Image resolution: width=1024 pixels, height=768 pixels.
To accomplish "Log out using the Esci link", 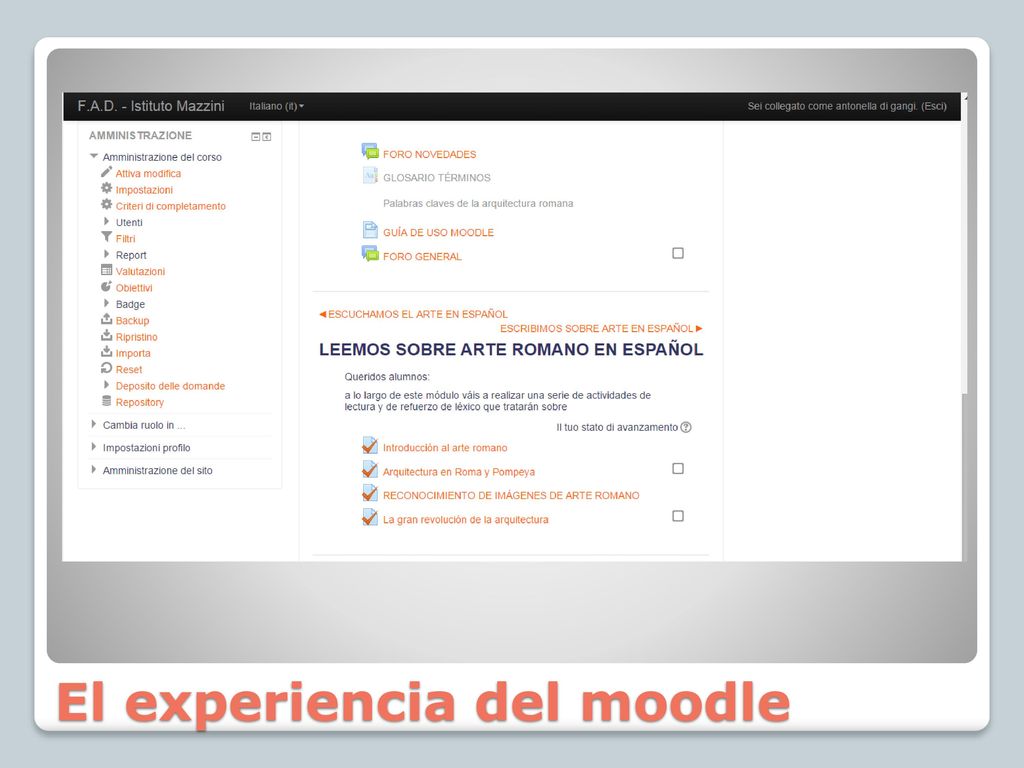I will [x=934, y=106].
